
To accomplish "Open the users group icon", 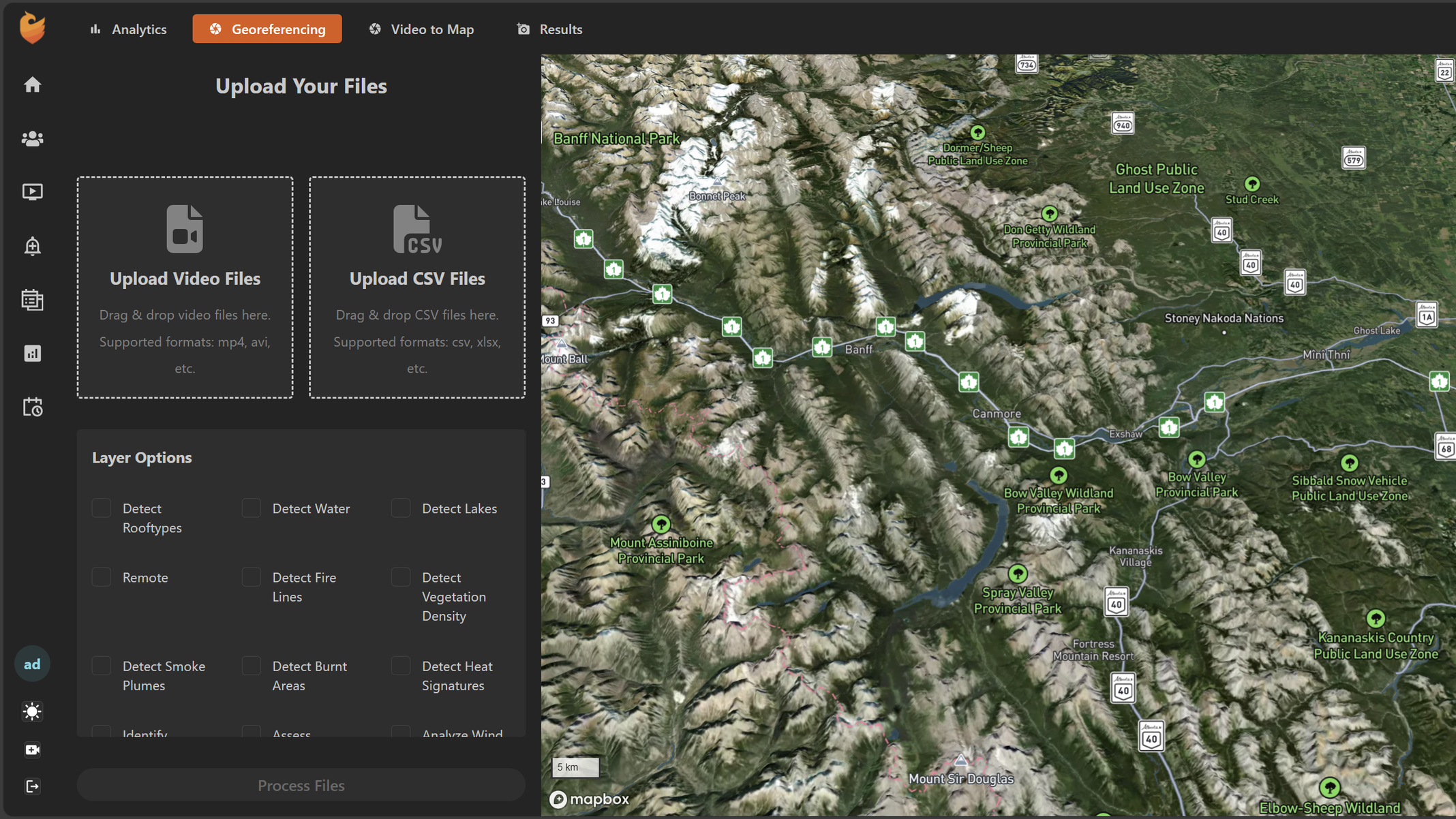I will click(x=32, y=138).
